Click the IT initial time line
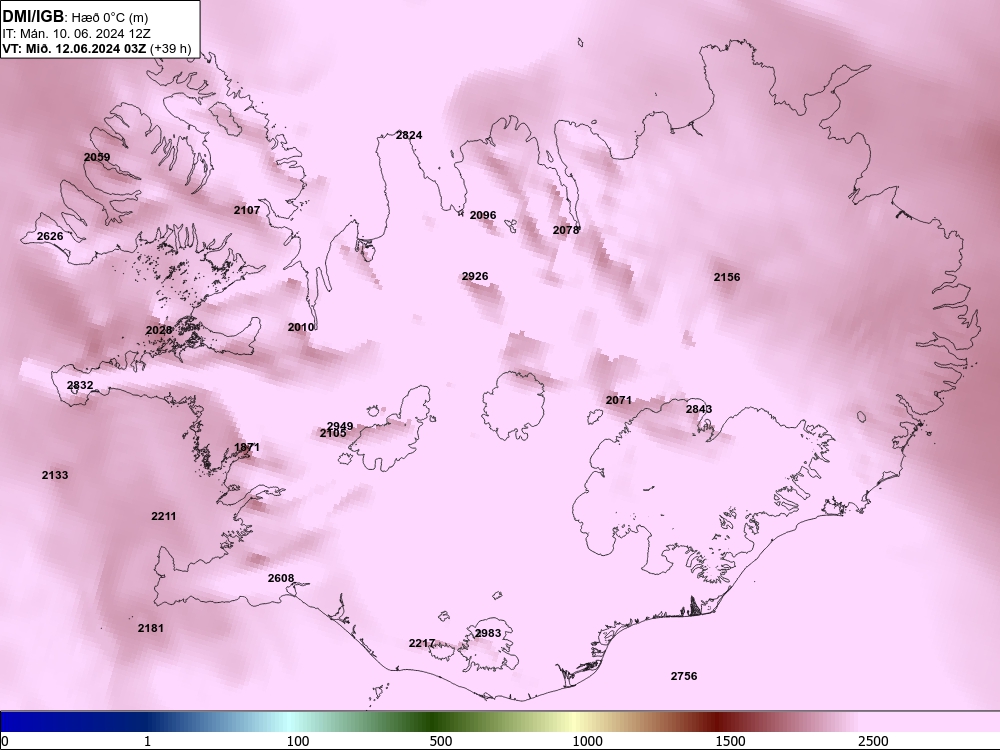 point(77,34)
